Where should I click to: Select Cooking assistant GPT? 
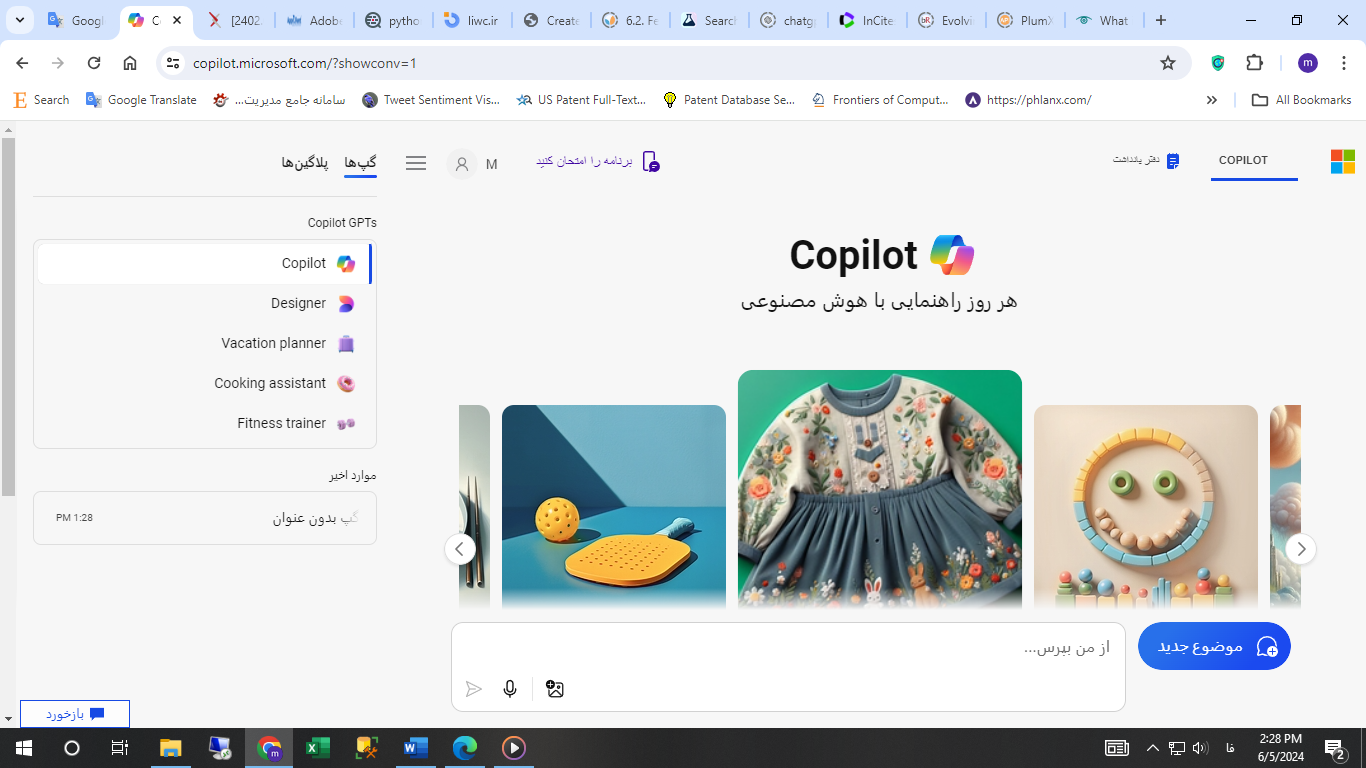coord(205,384)
